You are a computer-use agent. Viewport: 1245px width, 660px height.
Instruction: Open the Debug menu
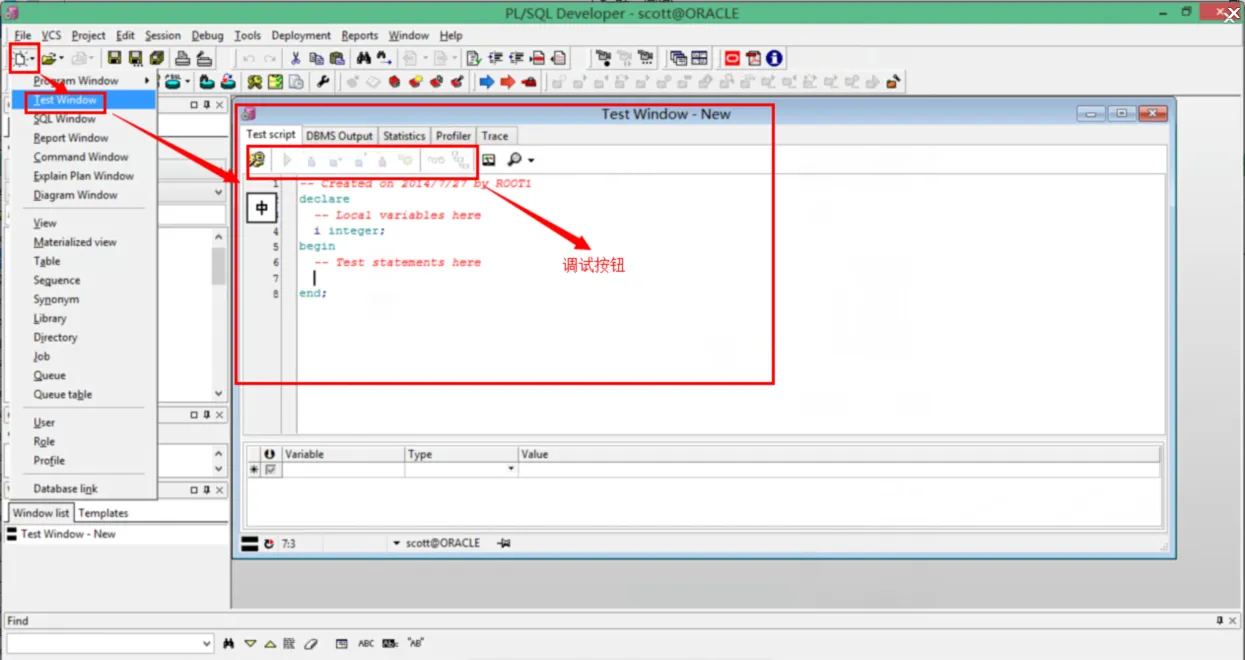207,35
